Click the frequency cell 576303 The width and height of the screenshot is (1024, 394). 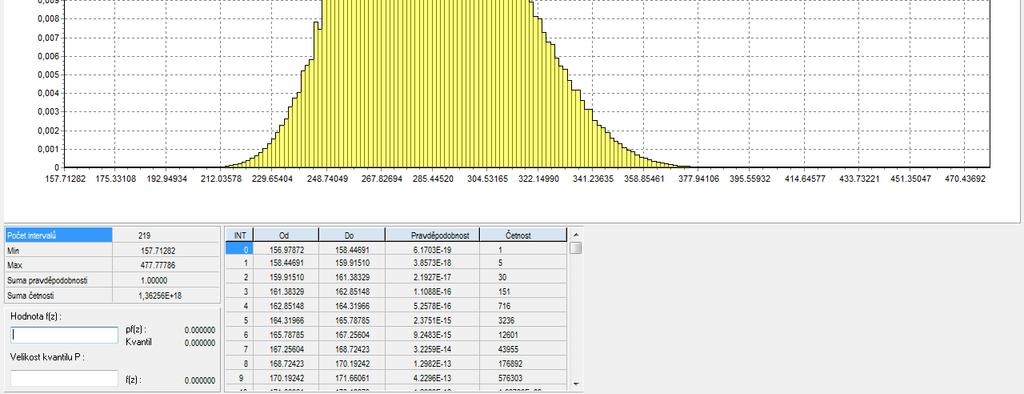pyautogui.click(x=523, y=378)
